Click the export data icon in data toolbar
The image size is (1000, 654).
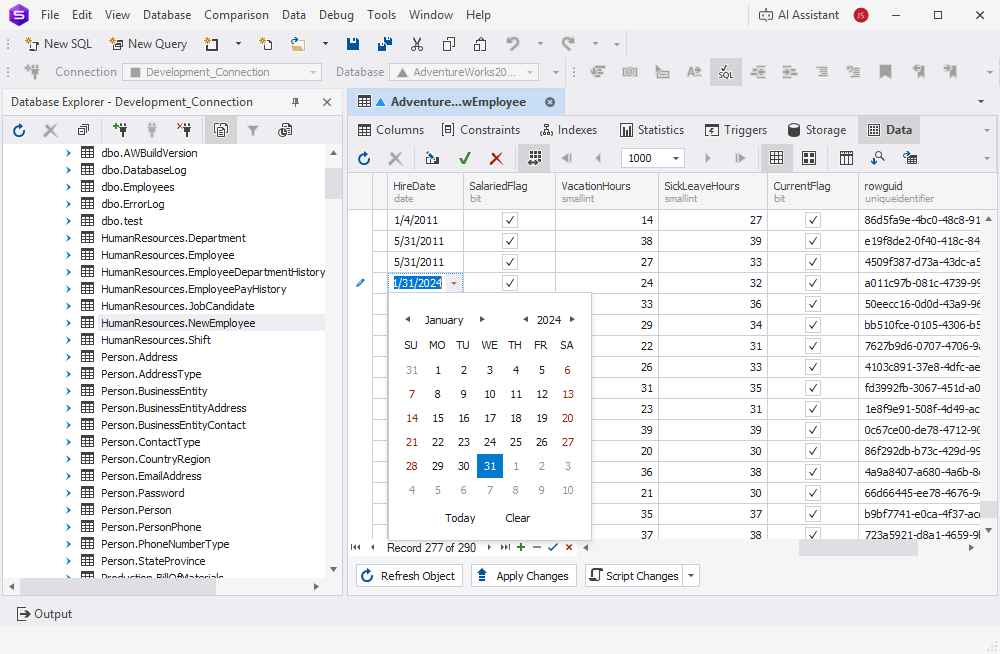coord(910,158)
